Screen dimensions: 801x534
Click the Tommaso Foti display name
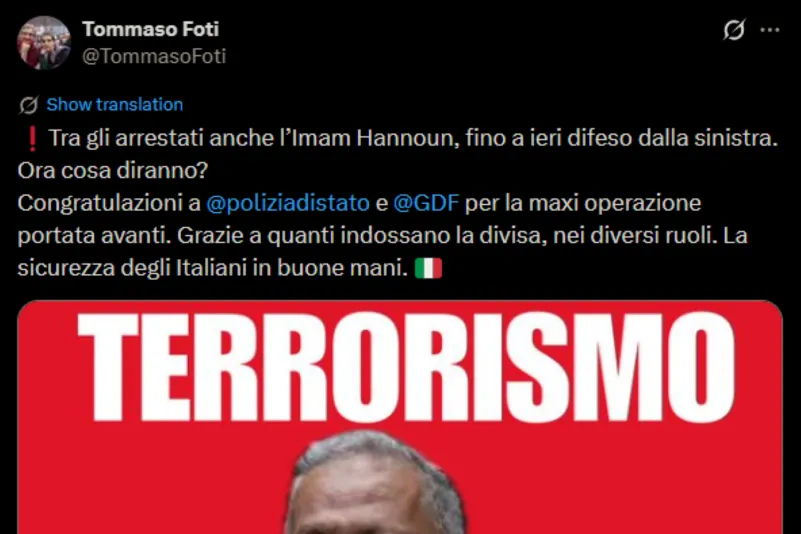tap(151, 29)
